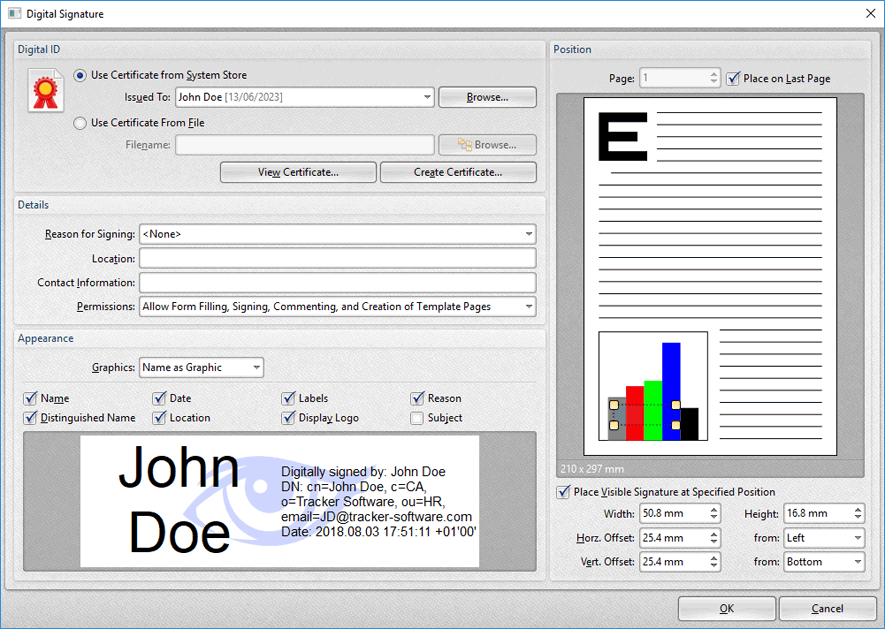Disable the Display Logo checkbox
Screen dimensions: 885x629
[288, 418]
